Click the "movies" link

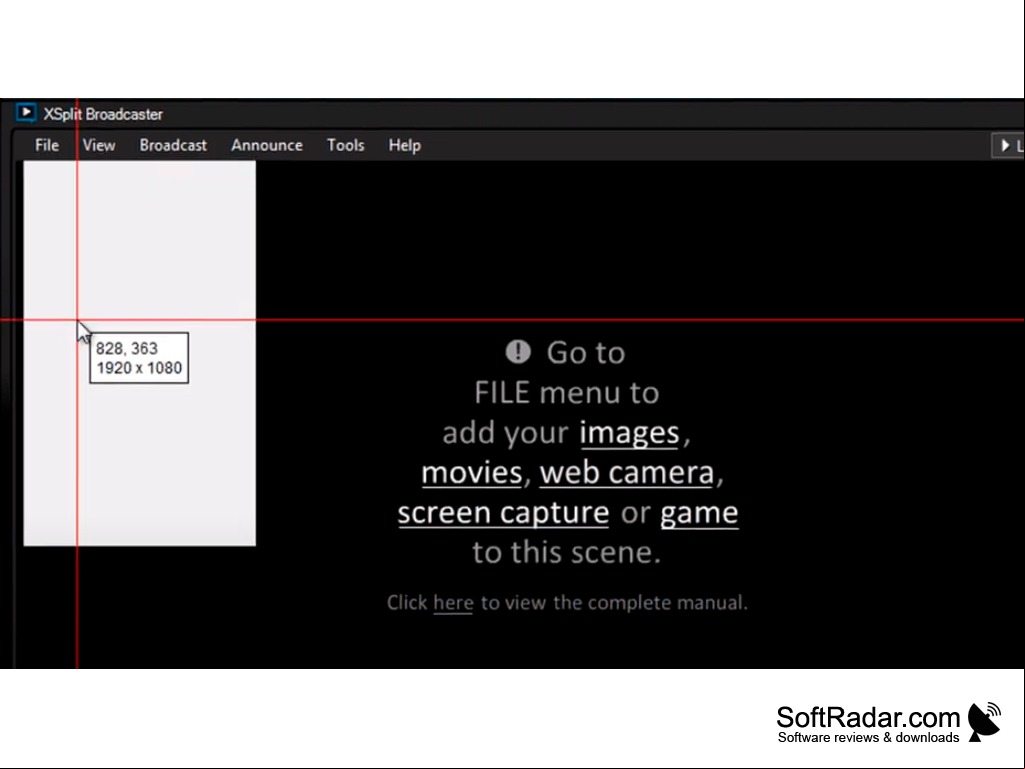[x=471, y=473]
